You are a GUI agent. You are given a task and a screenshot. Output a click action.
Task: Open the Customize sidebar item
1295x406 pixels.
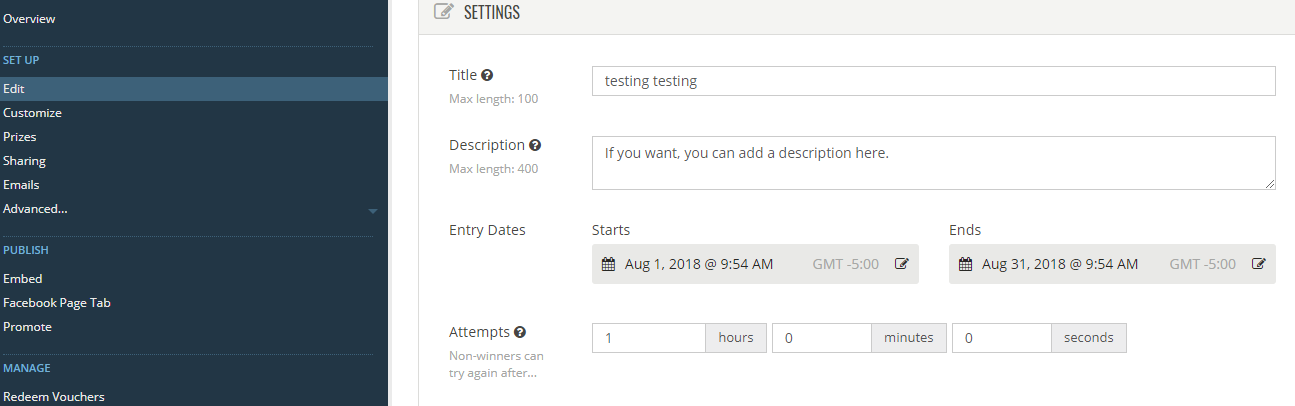click(32, 113)
